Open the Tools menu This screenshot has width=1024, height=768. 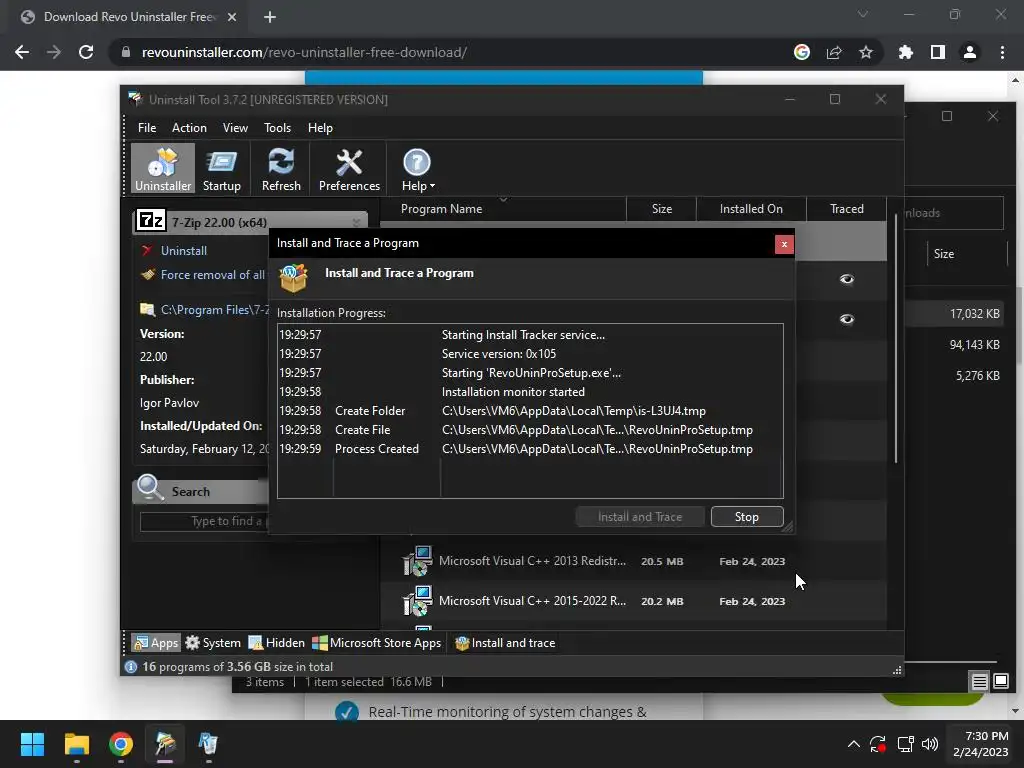(278, 128)
